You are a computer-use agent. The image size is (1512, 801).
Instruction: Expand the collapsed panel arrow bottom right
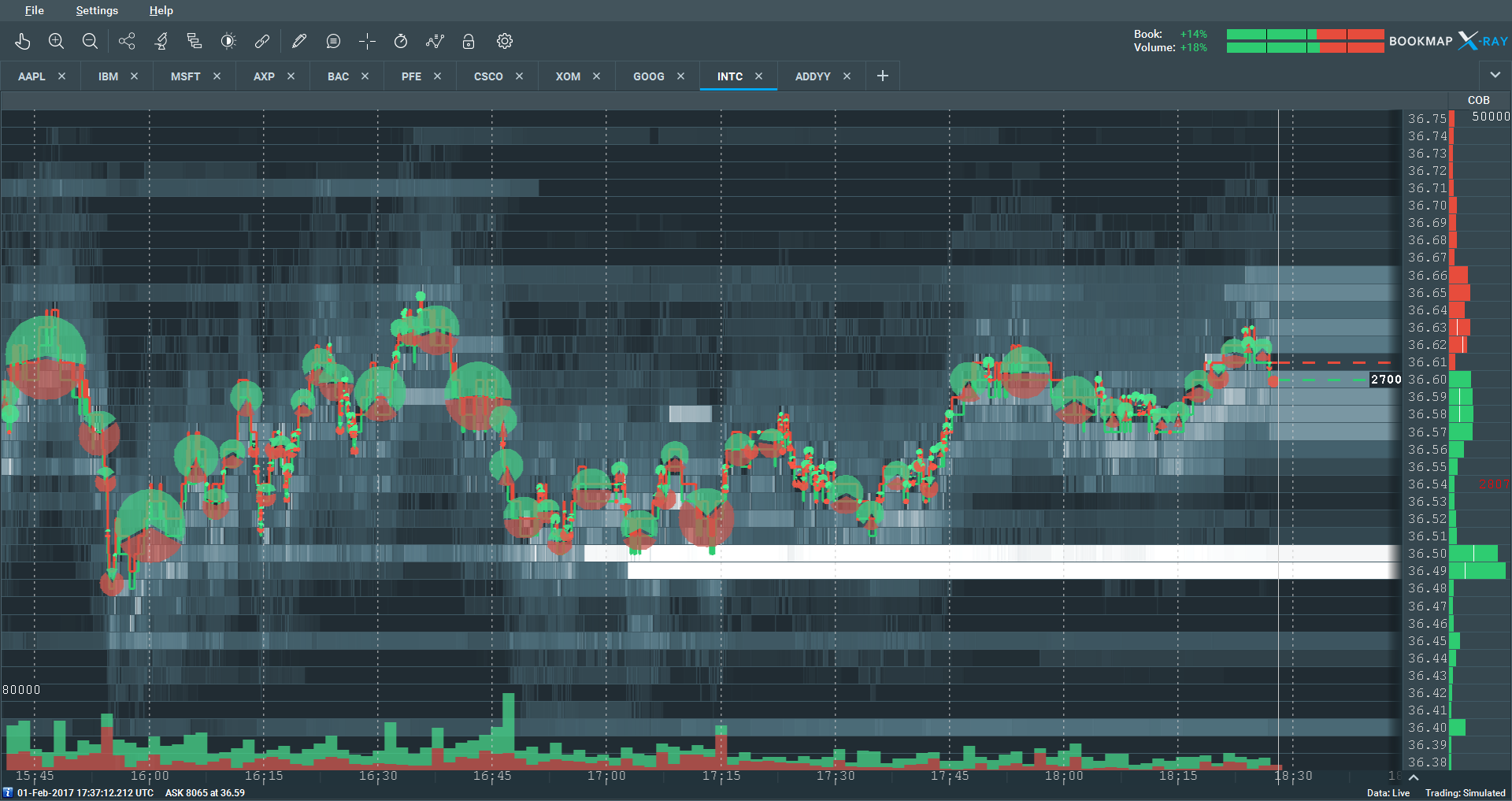coord(1414,777)
